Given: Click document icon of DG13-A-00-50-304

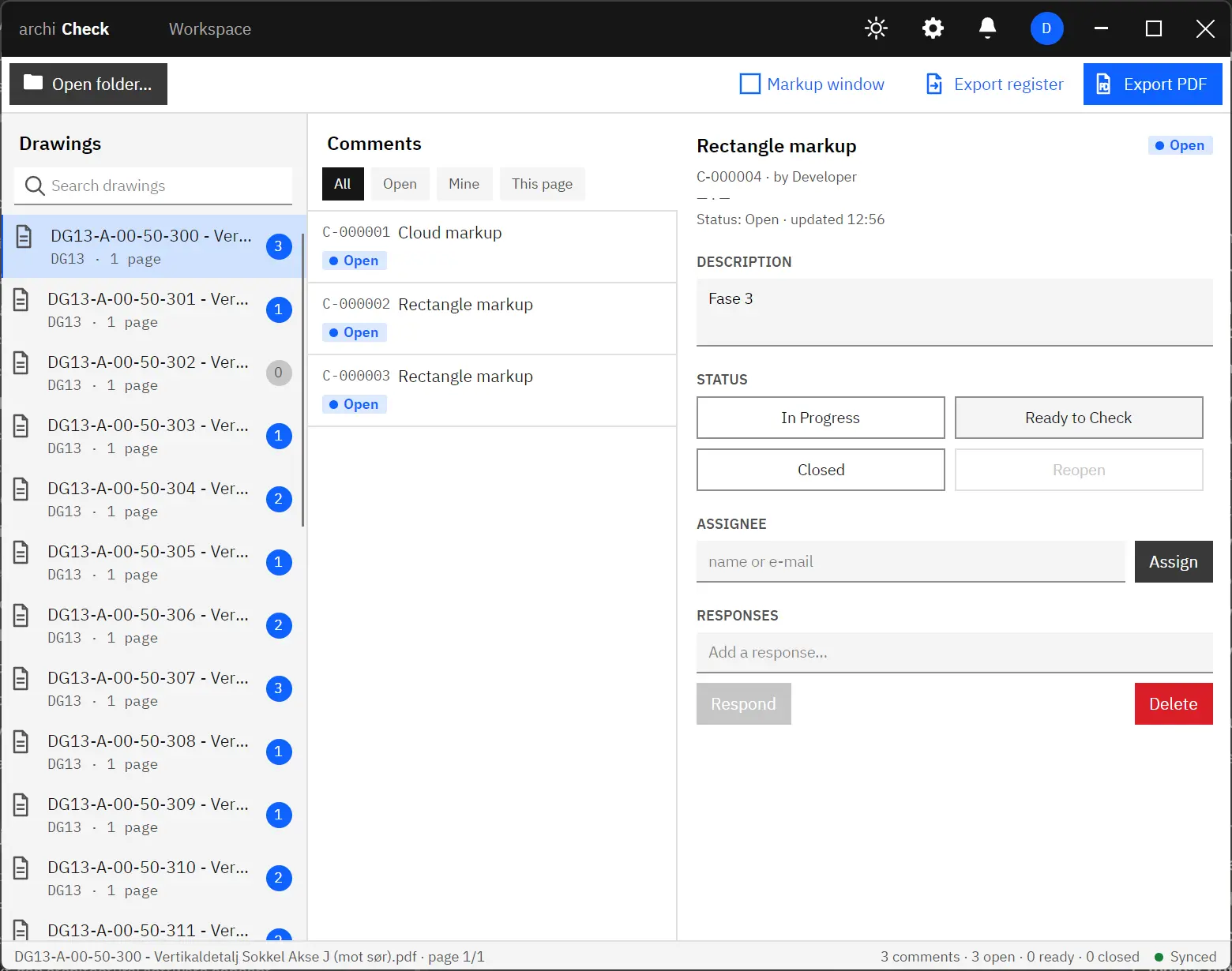Looking at the screenshot, I should point(21,489).
